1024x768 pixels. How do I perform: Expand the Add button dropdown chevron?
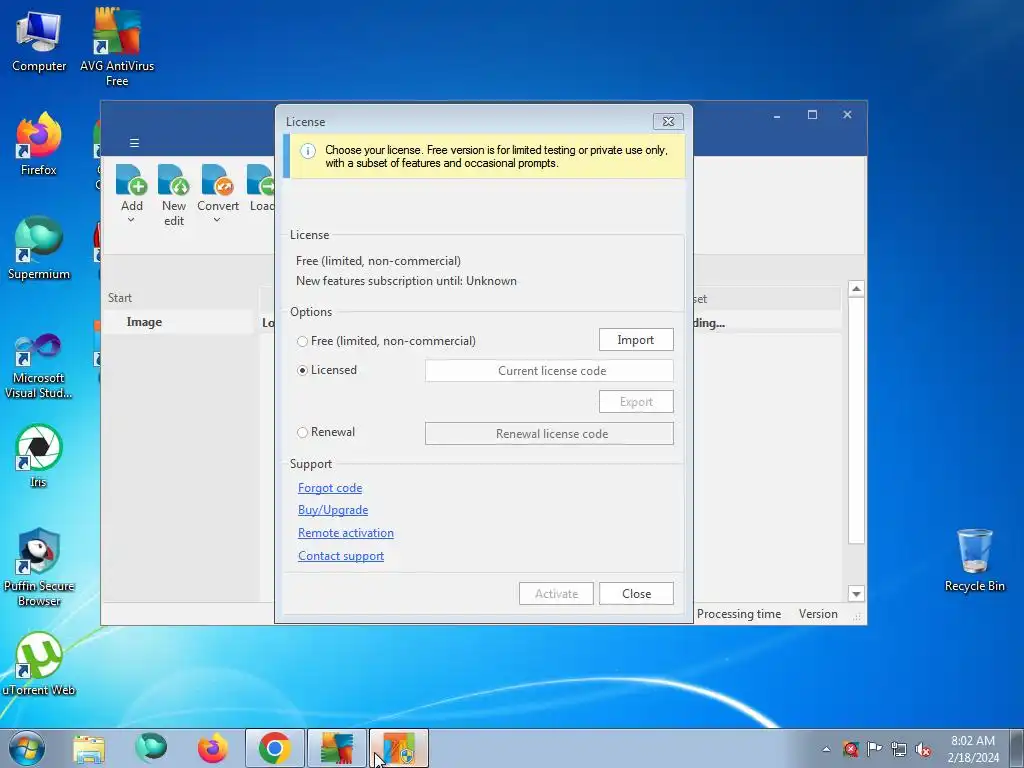(131, 220)
